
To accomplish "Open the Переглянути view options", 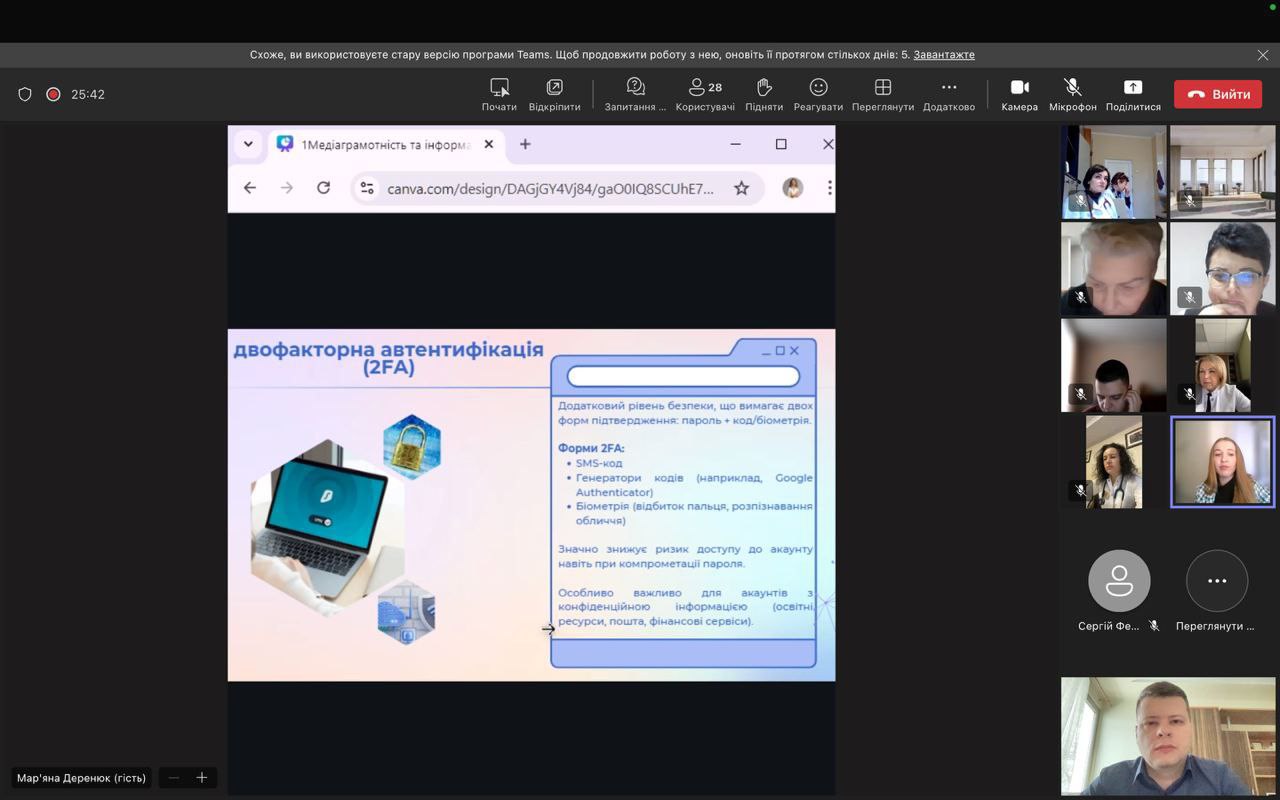I will (882, 94).
